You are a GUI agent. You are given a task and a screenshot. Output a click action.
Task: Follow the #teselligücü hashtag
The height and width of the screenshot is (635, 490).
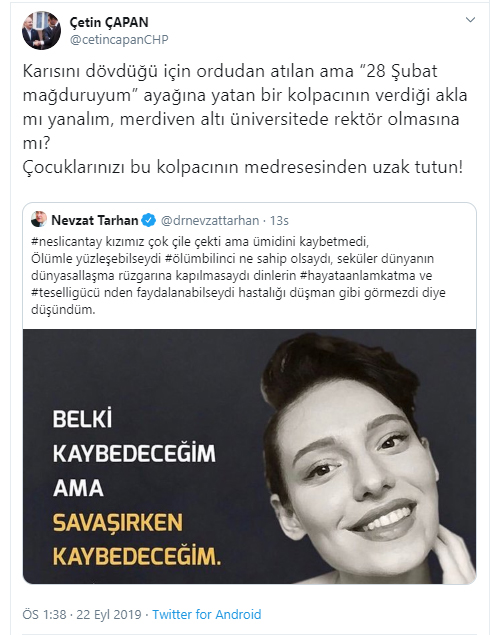(66, 292)
